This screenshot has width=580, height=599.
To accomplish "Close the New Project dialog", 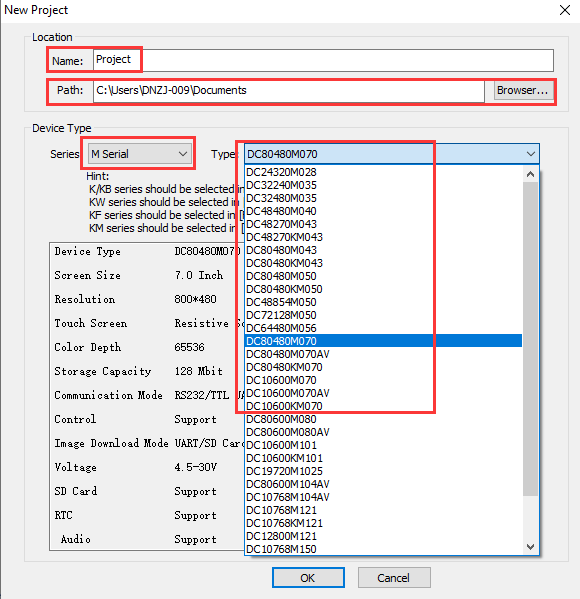I will coord(565,10).
